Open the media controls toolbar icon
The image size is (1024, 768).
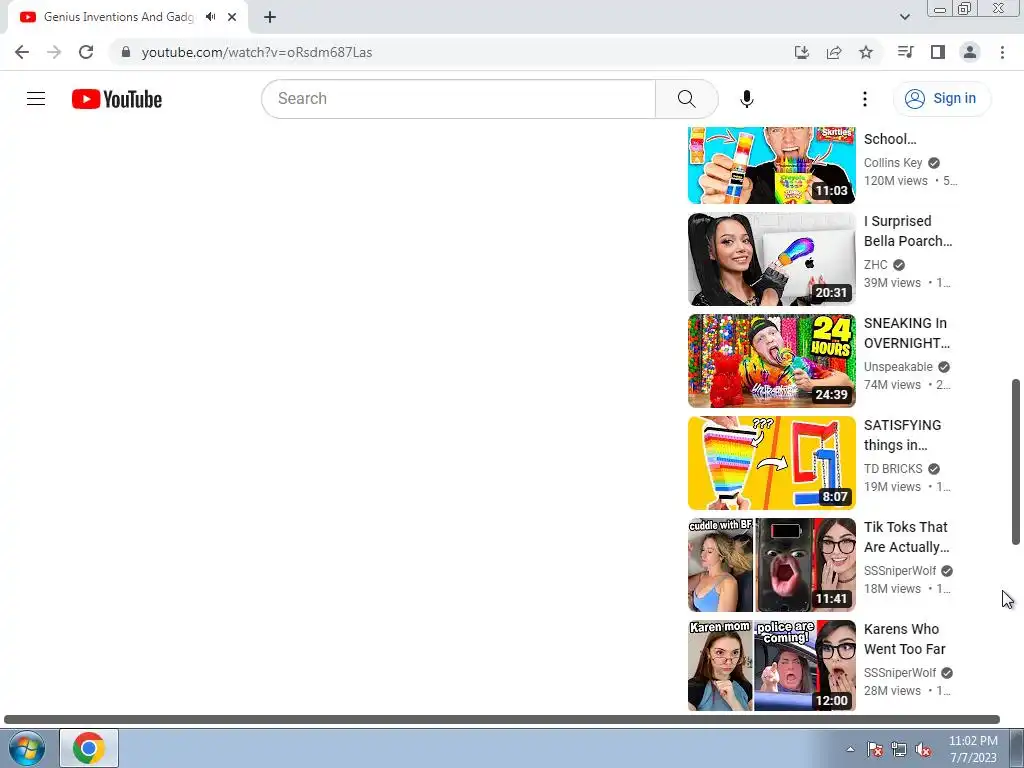pos(906,52)
